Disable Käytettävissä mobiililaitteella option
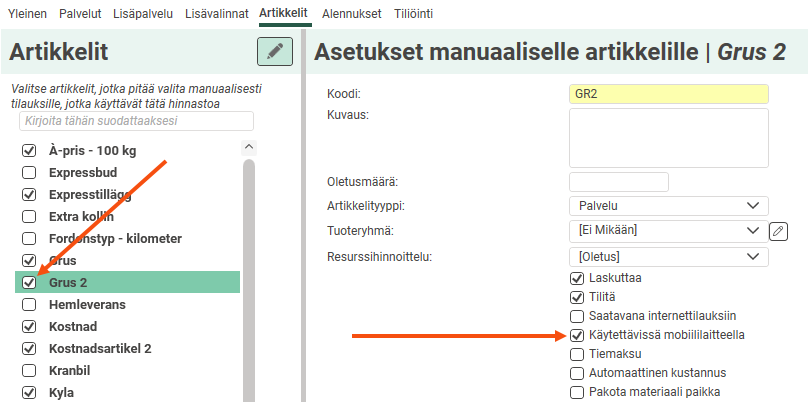808x402 pixels. [577, 335]
